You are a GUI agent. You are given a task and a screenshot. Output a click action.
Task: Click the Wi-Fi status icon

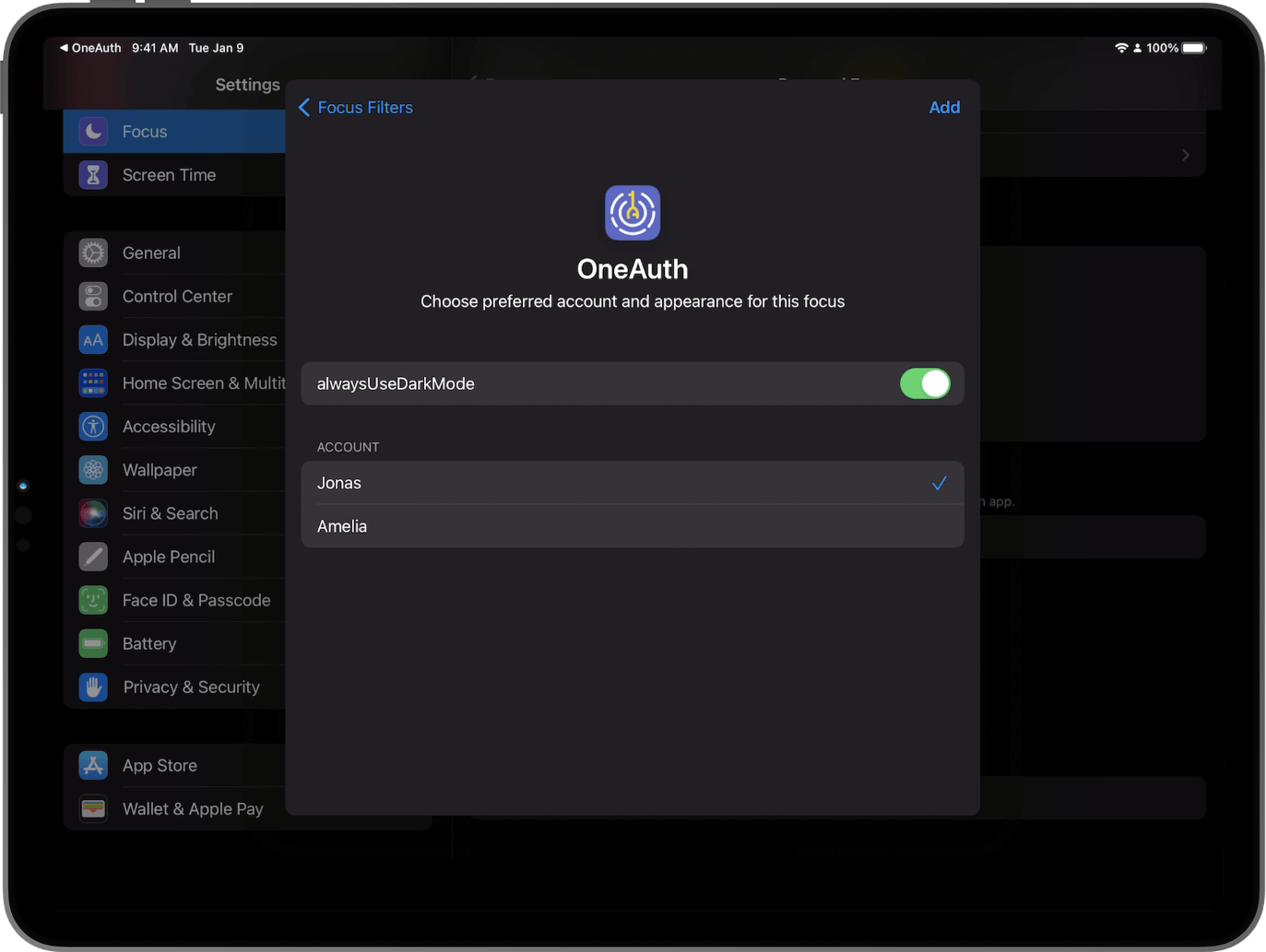1121,48
